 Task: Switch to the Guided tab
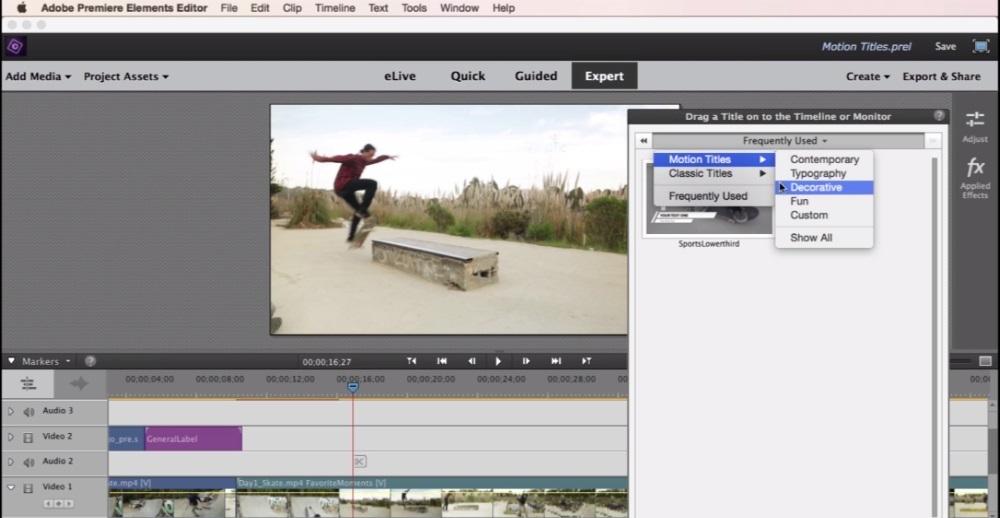(x=536, y=76)
